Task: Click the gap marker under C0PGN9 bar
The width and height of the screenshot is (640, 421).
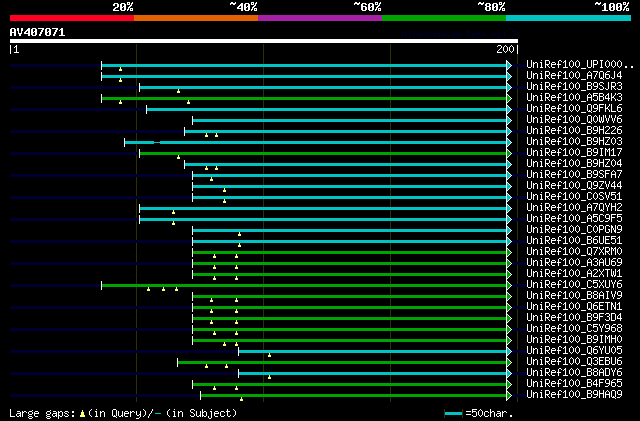Action: click(240, 234)
